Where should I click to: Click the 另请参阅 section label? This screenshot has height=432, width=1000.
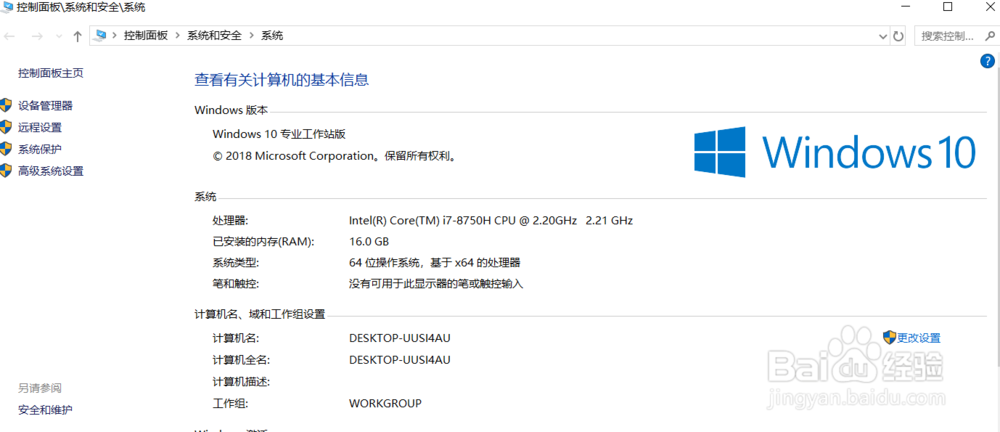(x=40, y=388)
